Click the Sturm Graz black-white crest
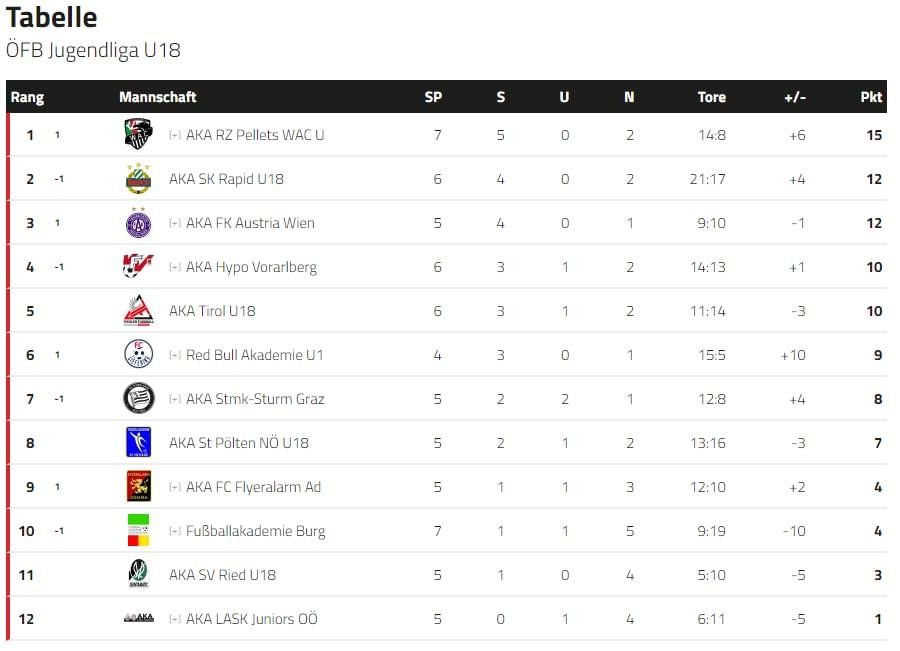 138,398
